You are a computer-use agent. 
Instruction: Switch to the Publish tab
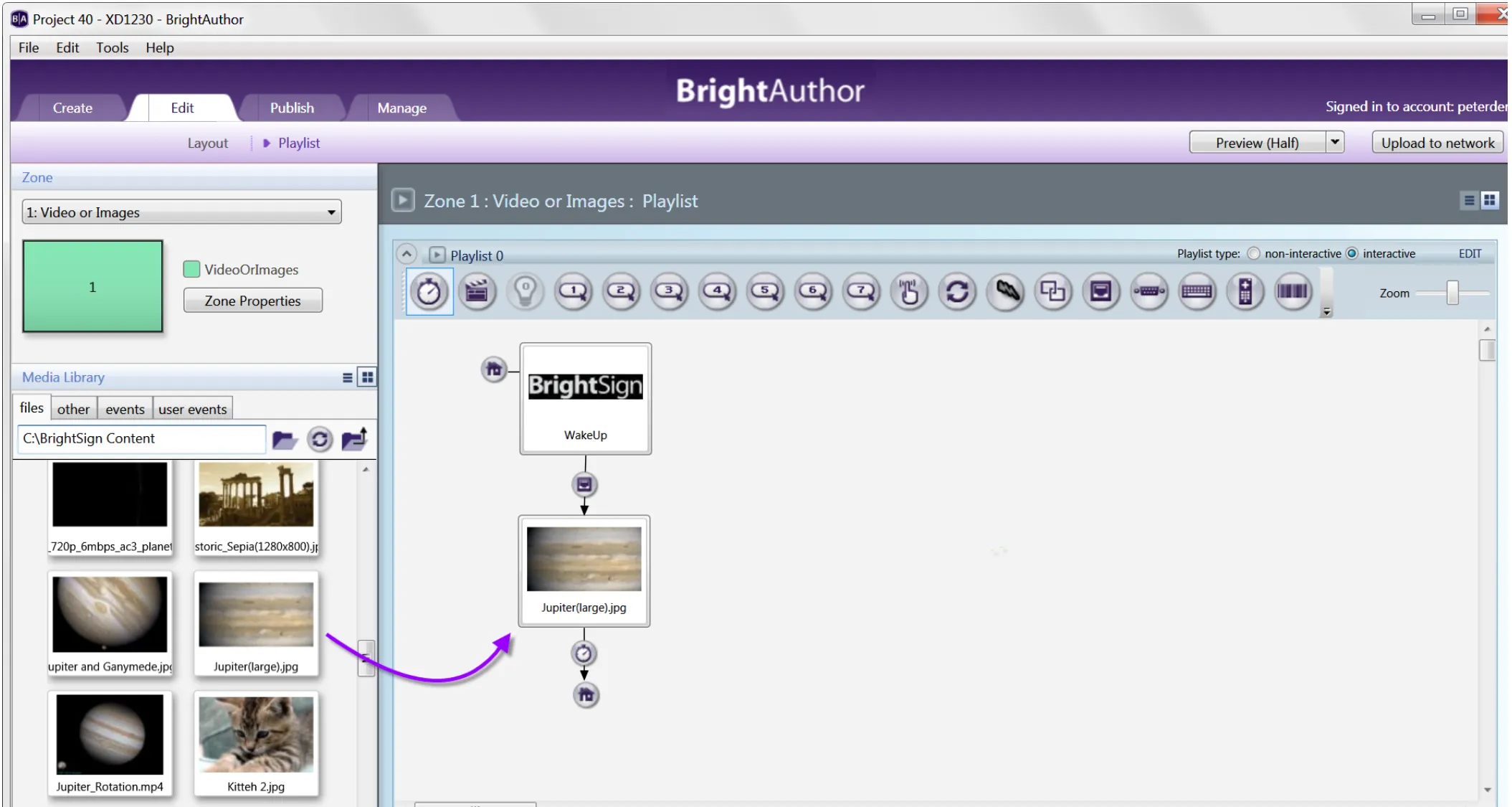pyautogui.click(x=292, y=108)
